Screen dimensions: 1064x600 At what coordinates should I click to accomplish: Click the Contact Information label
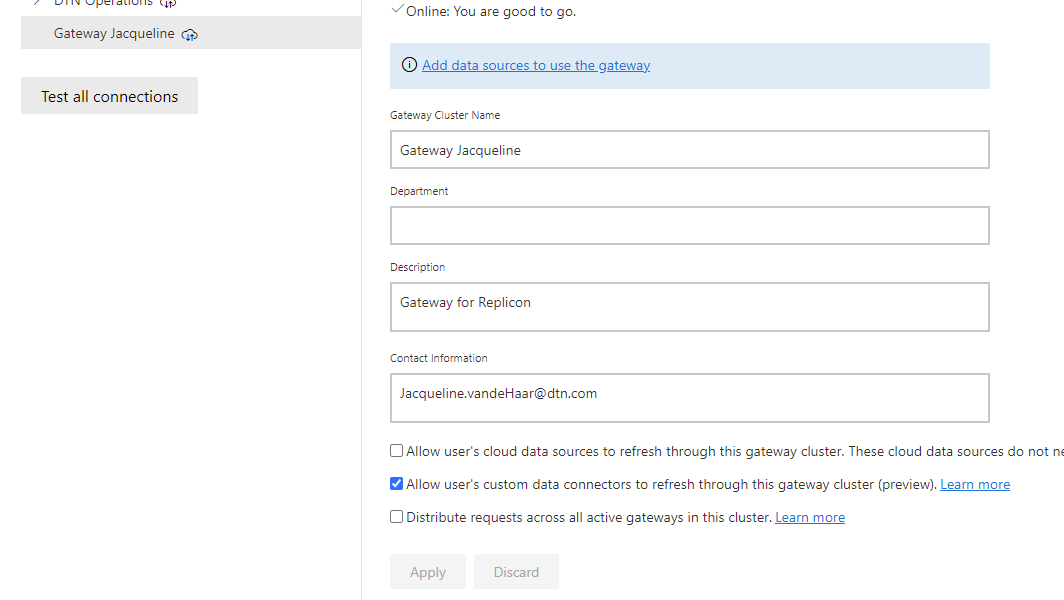(438, 358)
